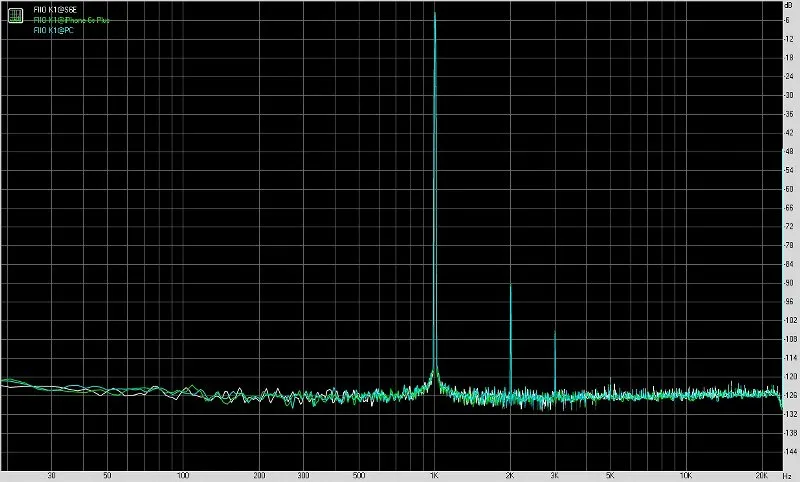Click the -6 dB axis label
The width and height of the screenshot is (800, 482).
coord(787,20)
